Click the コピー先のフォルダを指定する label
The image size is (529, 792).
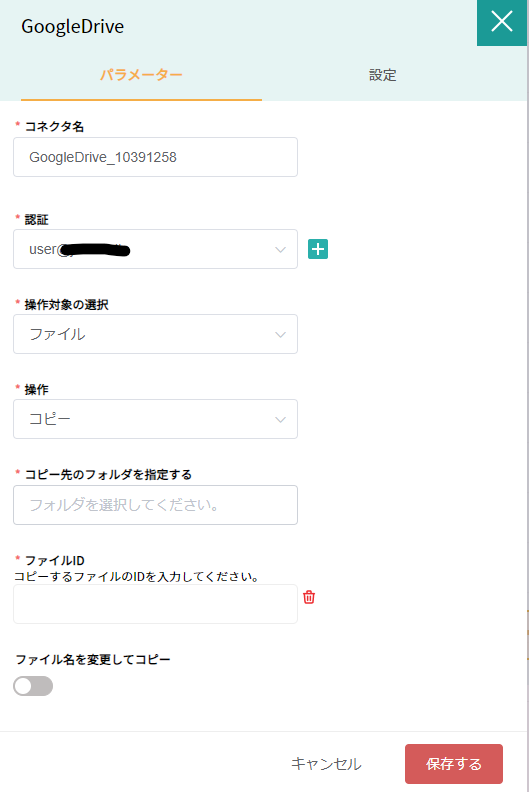(x=108, y=474)
